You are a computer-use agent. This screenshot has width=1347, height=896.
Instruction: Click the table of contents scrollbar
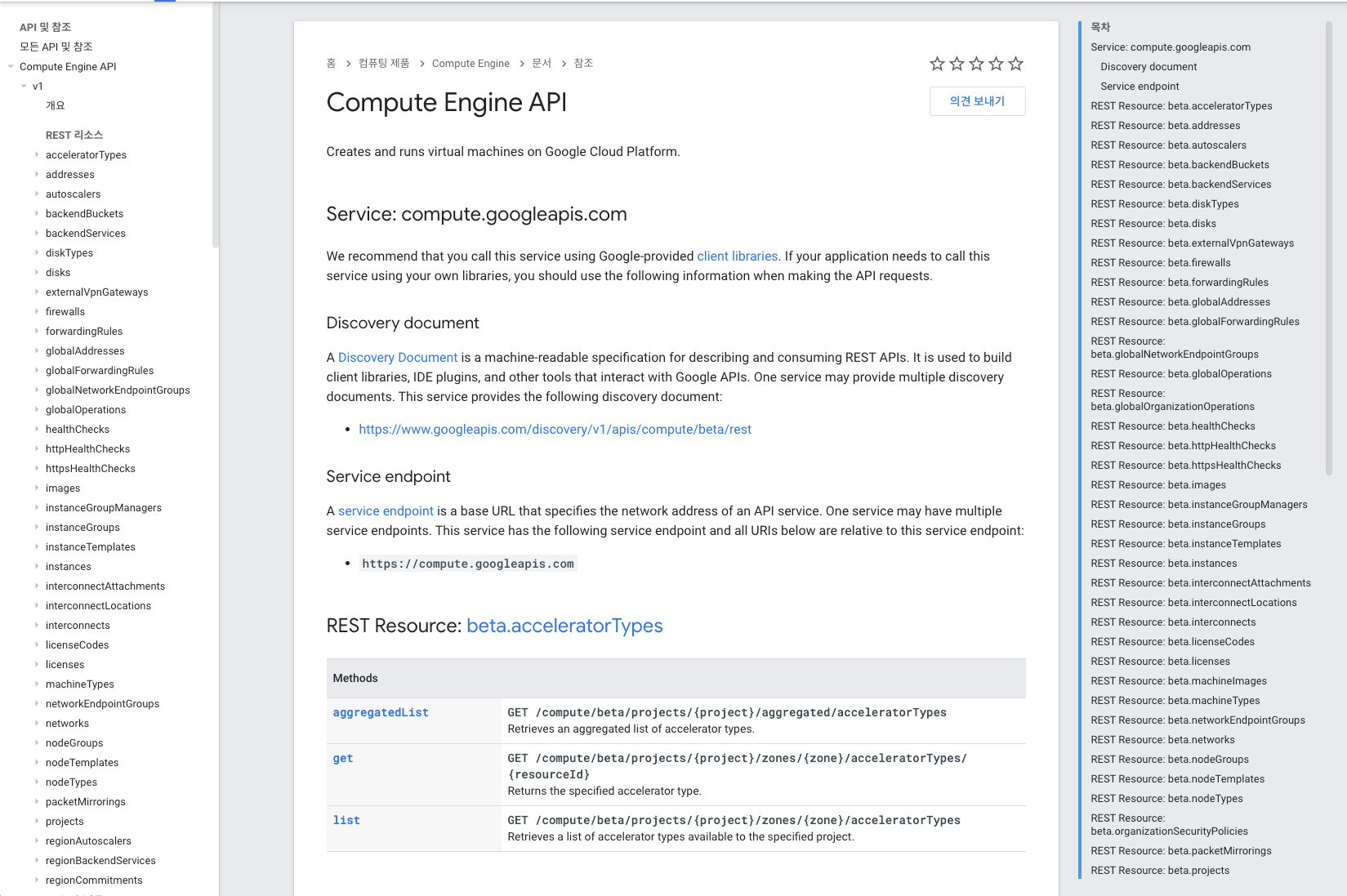[1329, 248]
